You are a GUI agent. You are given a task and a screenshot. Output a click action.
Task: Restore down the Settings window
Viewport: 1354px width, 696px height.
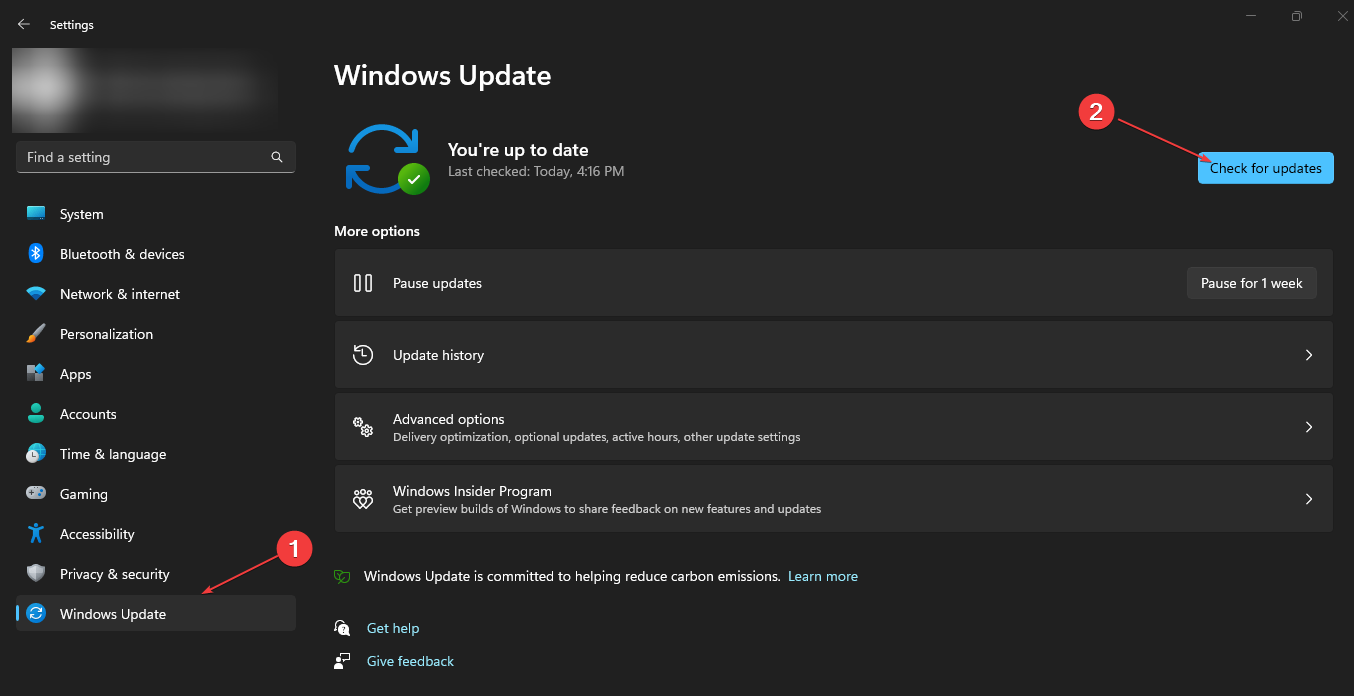[x=1297, y=16]
